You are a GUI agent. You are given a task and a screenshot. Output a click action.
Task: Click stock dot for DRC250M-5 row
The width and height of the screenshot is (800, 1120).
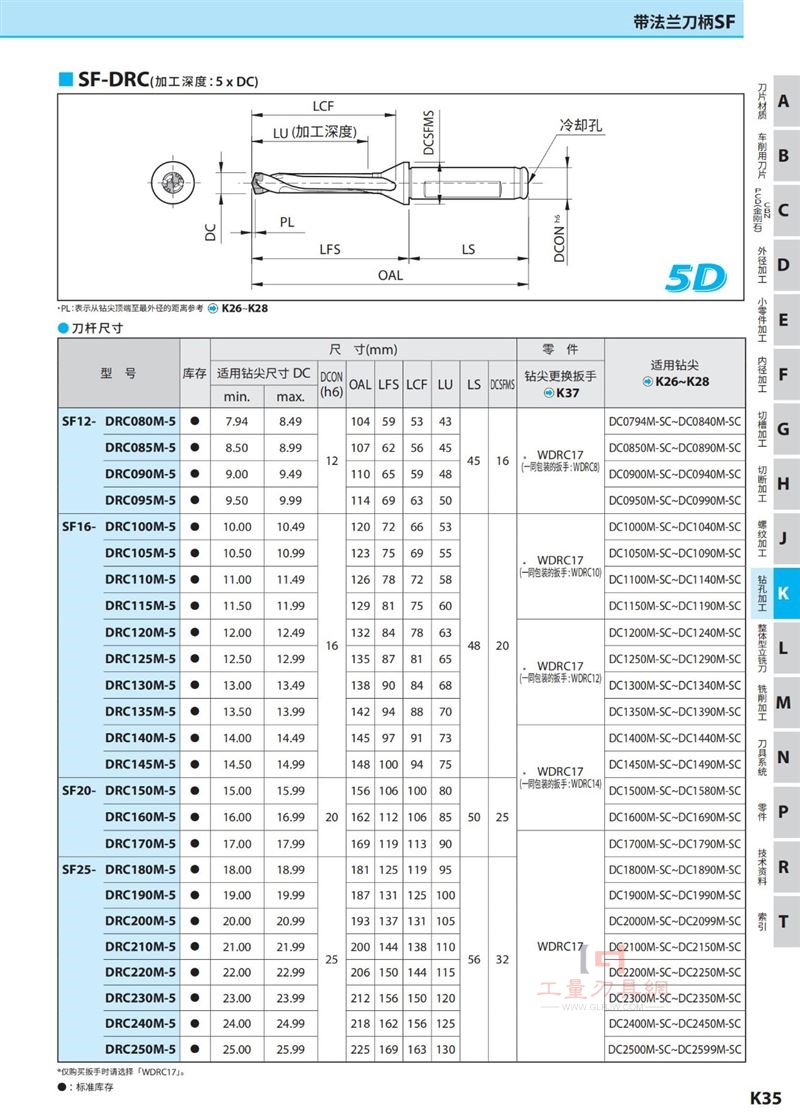[195, 1049]
